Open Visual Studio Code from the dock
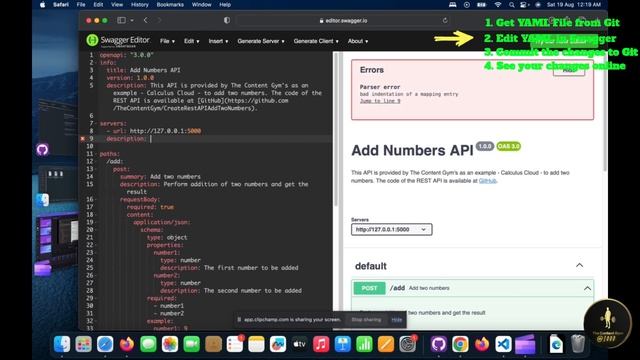The height and width of the screenshot is (360, 640). [503, 344]
